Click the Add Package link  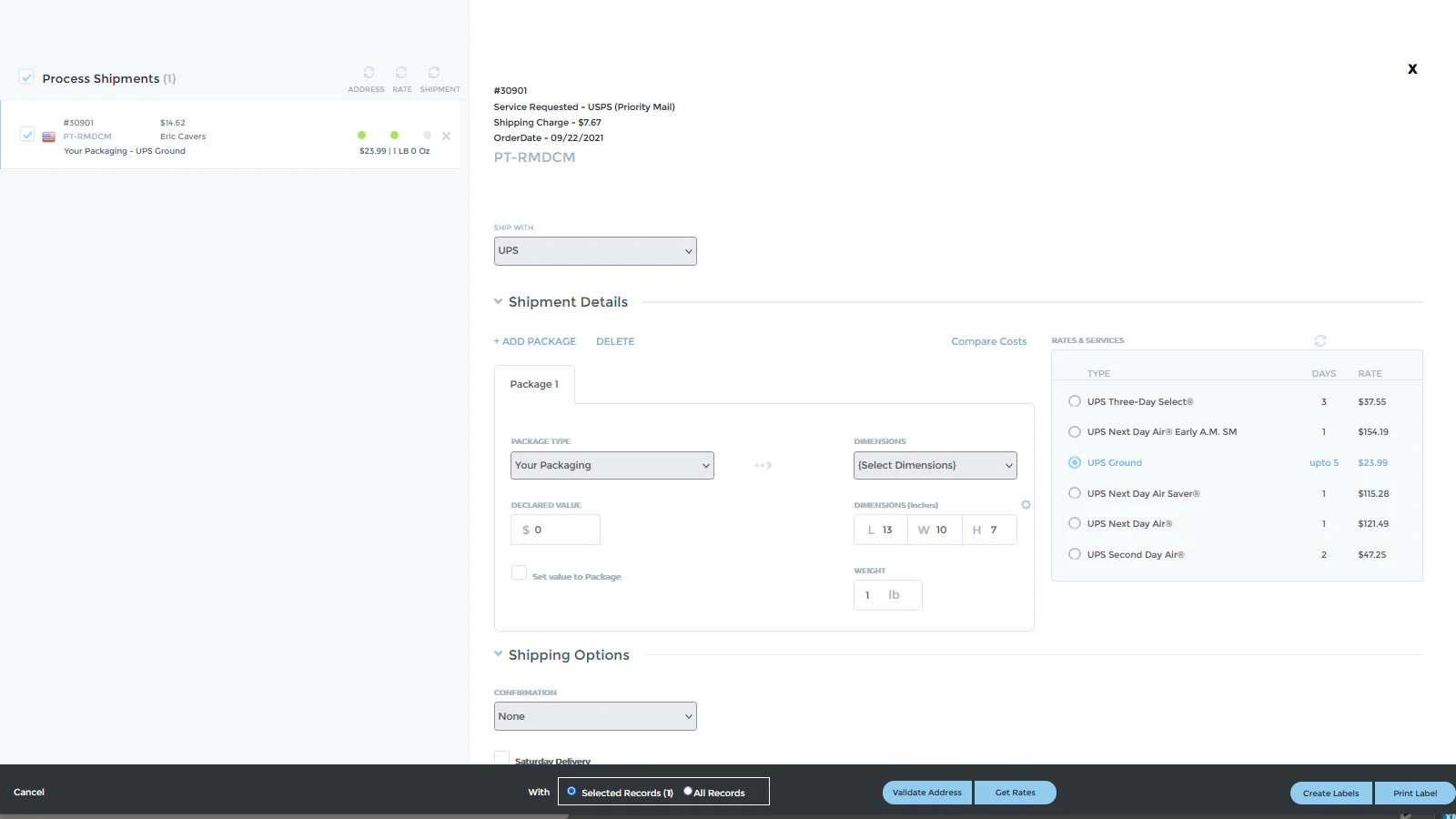point(535,342)
